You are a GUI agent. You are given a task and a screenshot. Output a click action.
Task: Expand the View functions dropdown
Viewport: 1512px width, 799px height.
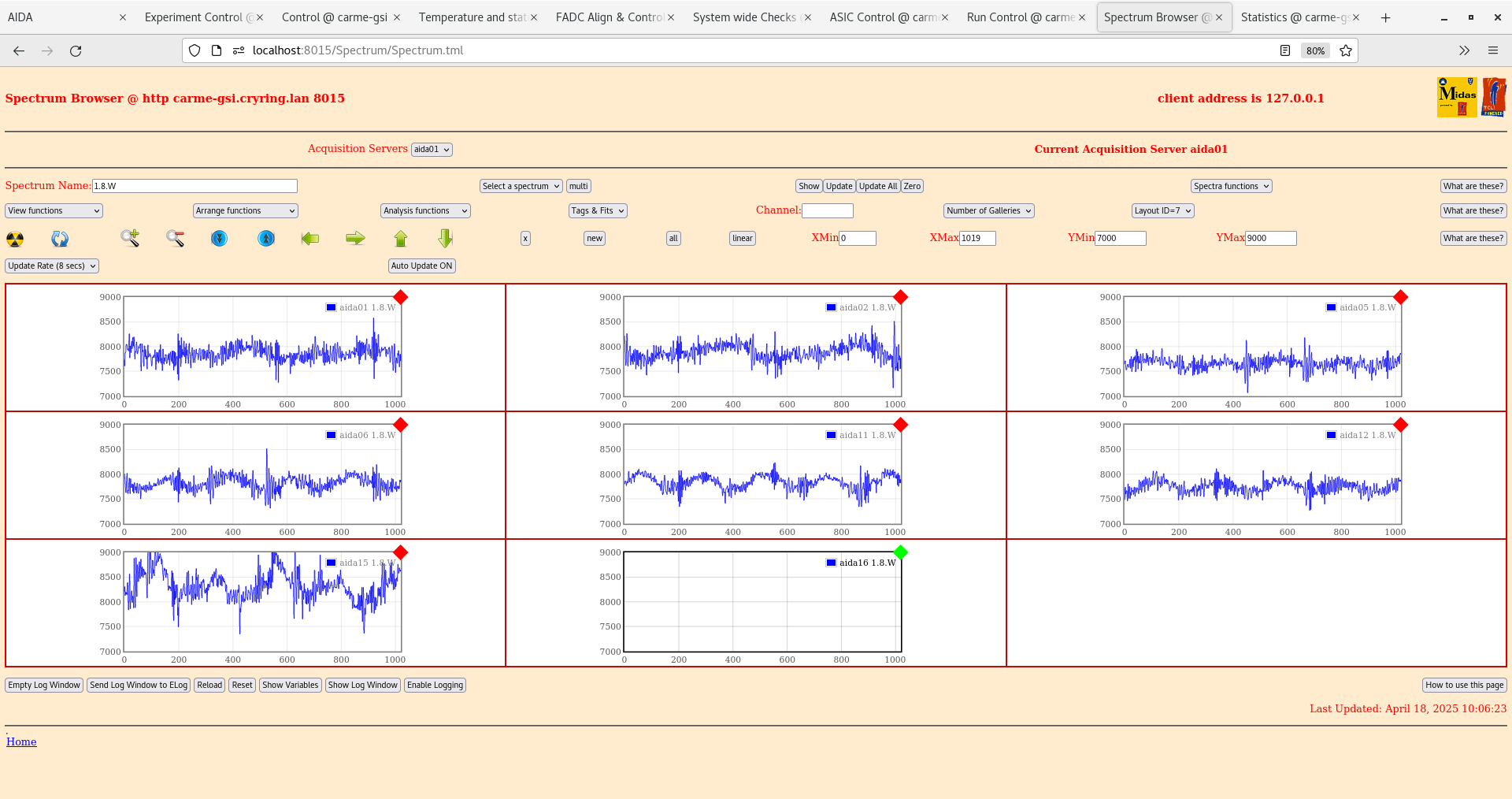[54, 210]
